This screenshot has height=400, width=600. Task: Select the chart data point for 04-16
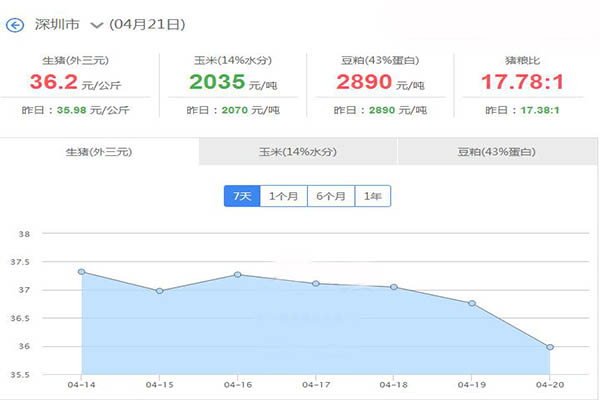tap(237, 274)
